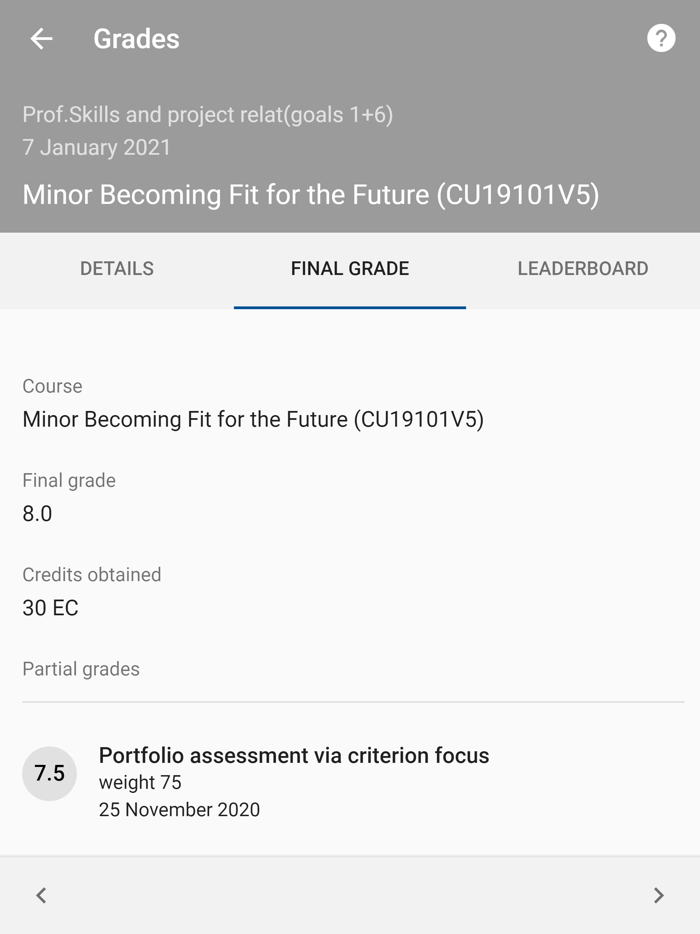
Task: Navigate to next grade with right chevron
Action: 659,895
